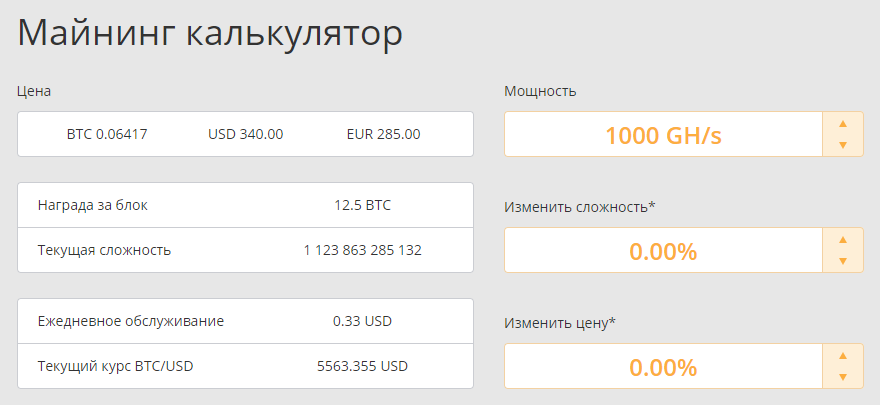Click the Текущая сложность row label
This screenshot has width=880, height=405.
(104, 250)
